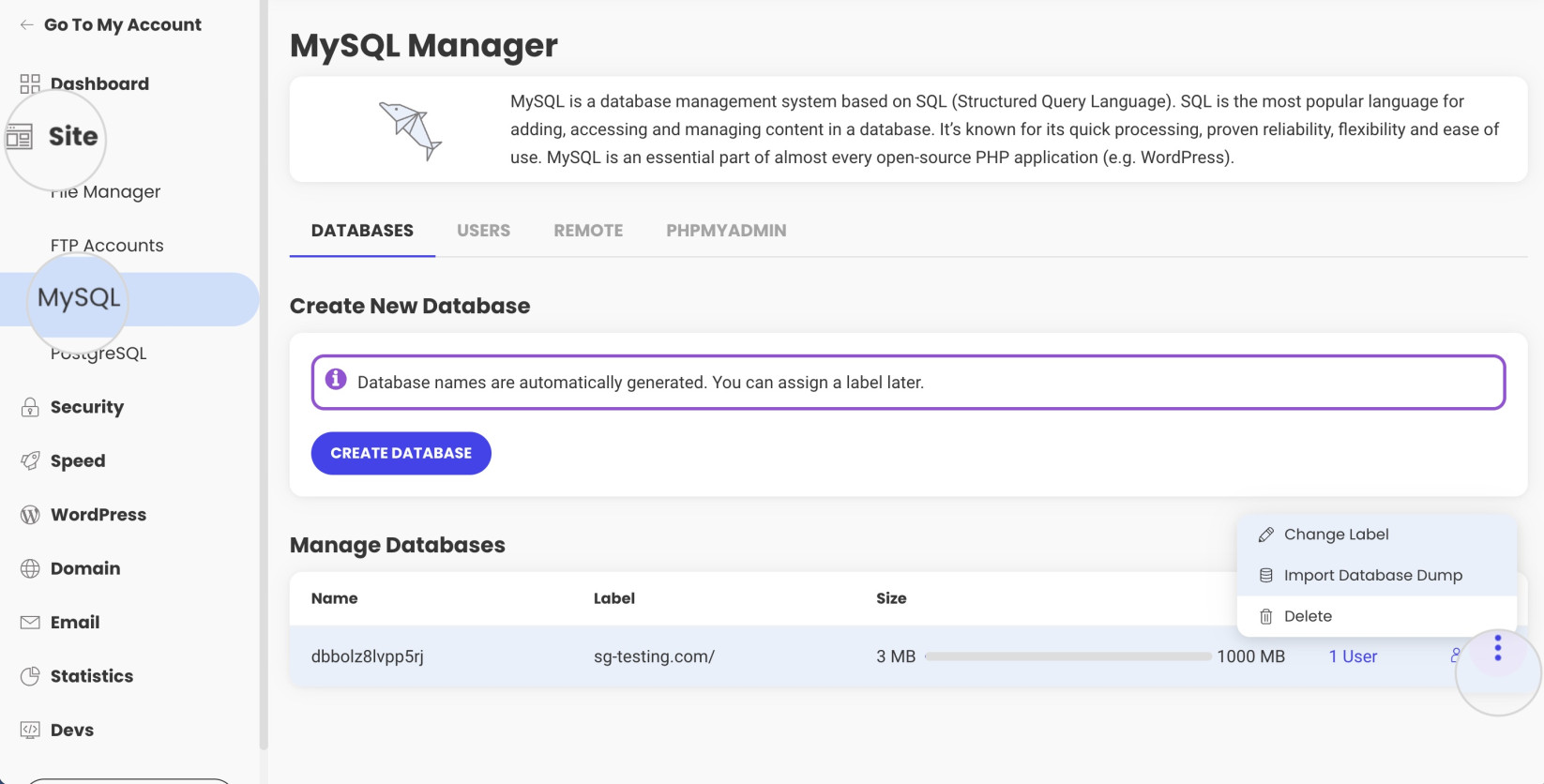Screen dimensions: 1544x784
Task: Open the Dashboard menu item
Action: pyautogui.click(x=99, y=84)
